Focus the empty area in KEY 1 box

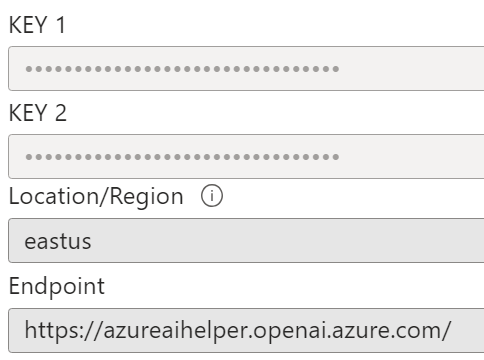412,68
